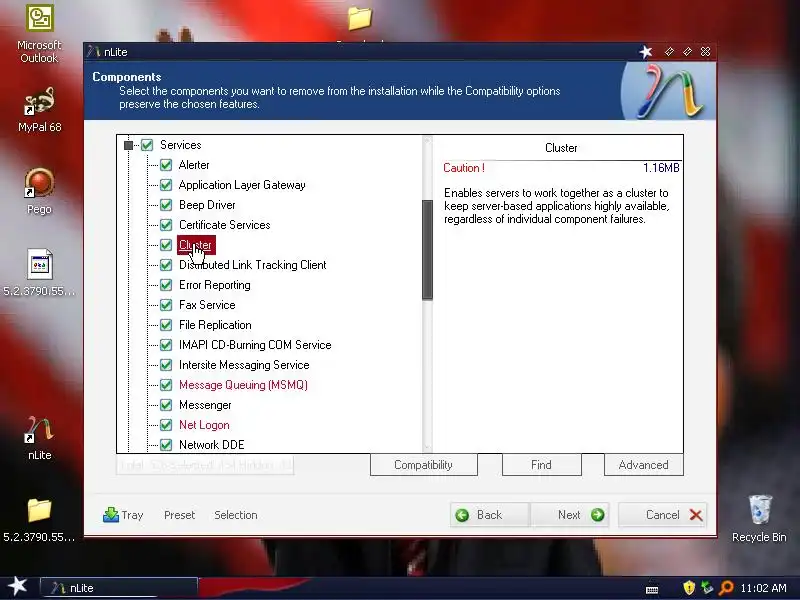Click the Compatibility button
This screenshot has height=600, width=800.
point(423,465)
